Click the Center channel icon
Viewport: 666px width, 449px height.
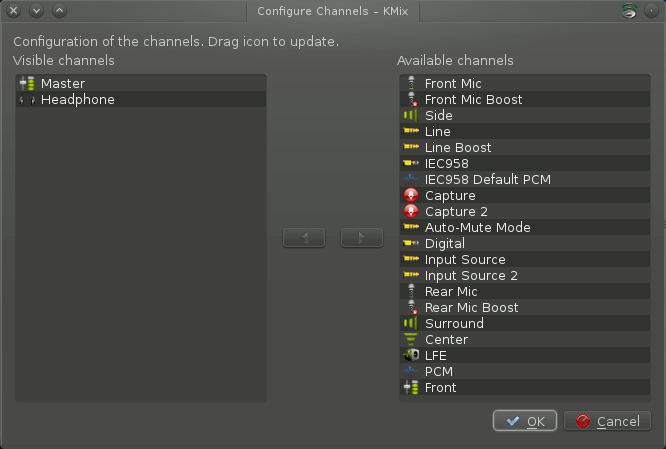pyautogui.click(x=410, y=340)
